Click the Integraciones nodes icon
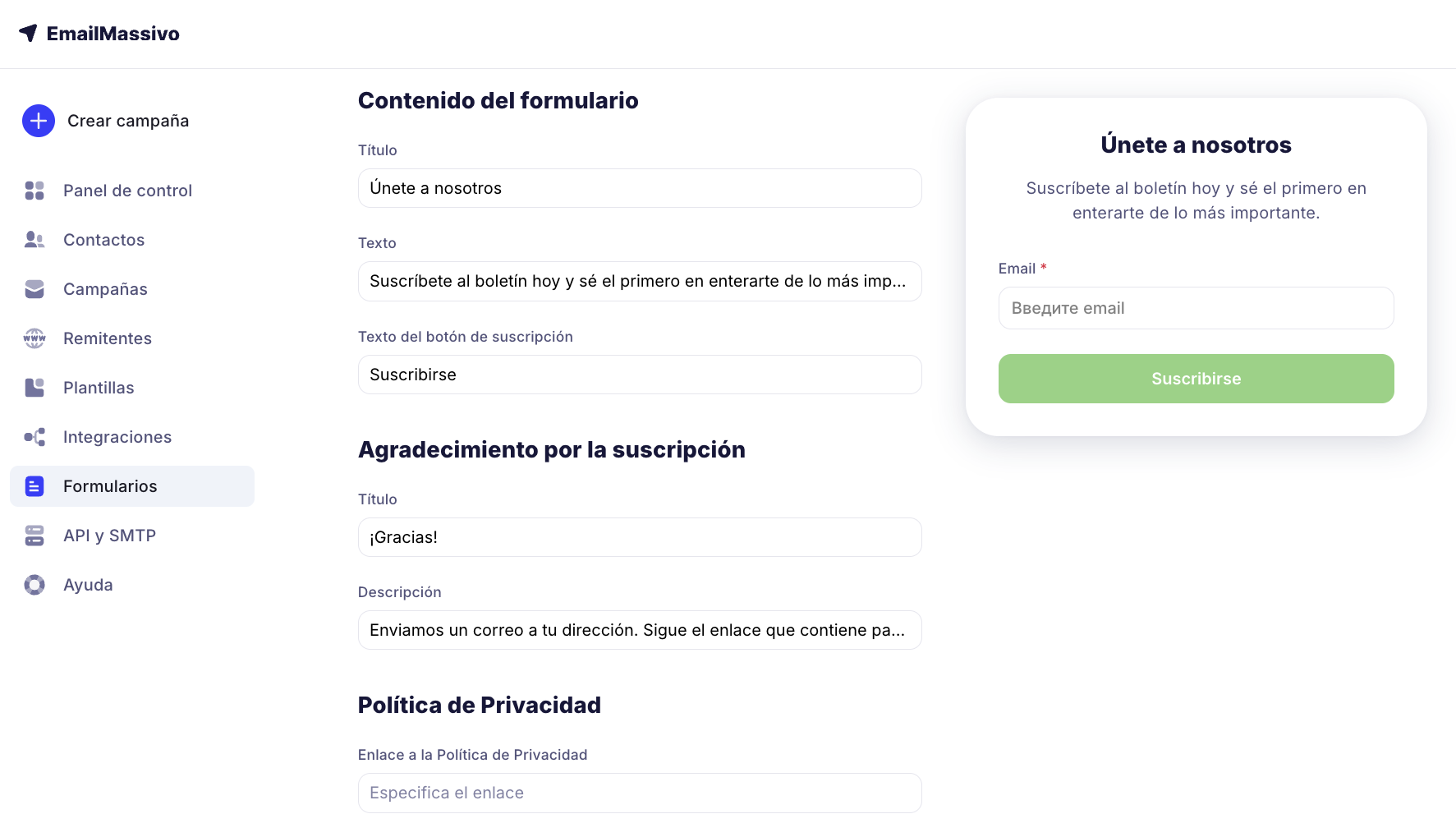This screenshot has width=1456, height=837. point(34,437)
